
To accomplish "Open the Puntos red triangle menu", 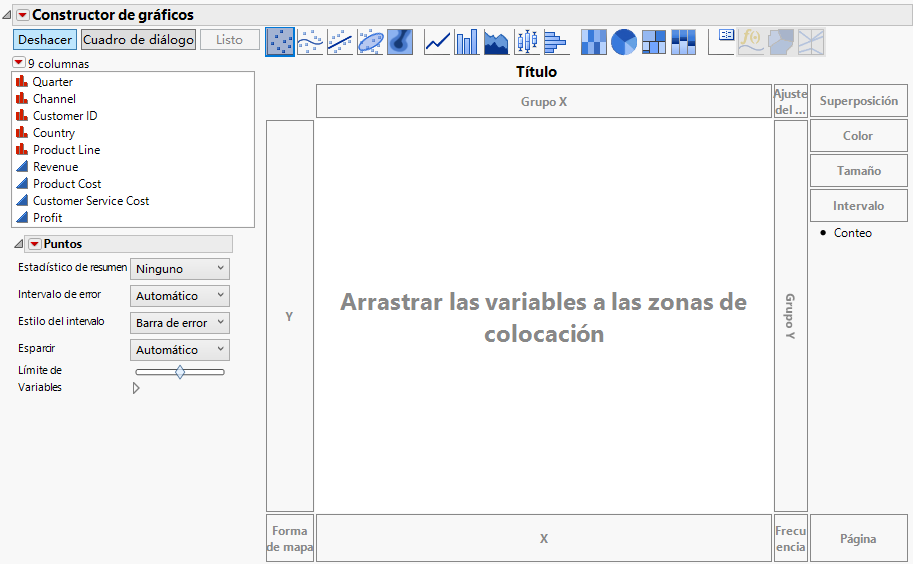I will (34, 244).
